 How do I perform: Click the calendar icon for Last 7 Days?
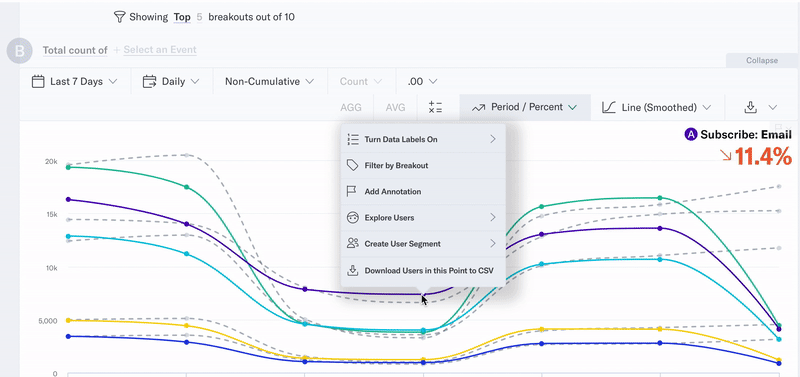pos(38,82)
